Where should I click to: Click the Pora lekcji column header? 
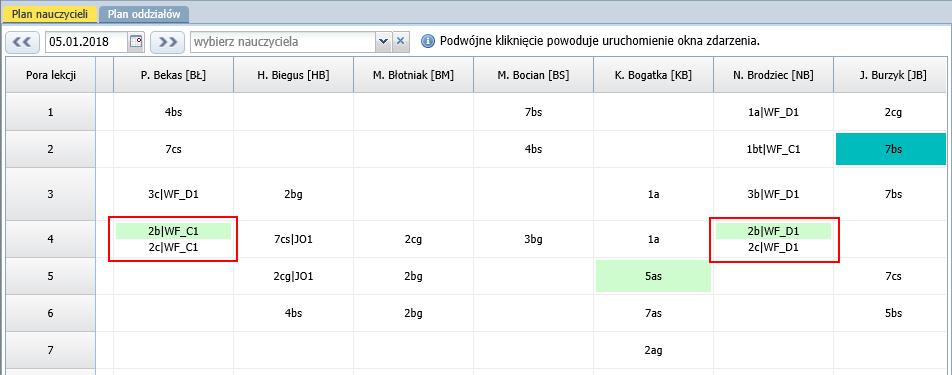pos(50,75)
